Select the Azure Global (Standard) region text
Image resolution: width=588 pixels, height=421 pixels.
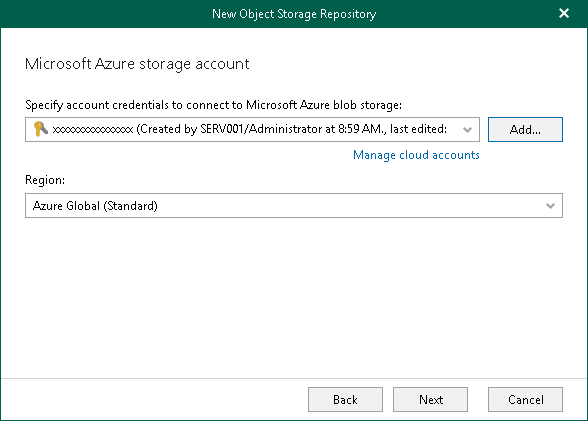(95, 206)
